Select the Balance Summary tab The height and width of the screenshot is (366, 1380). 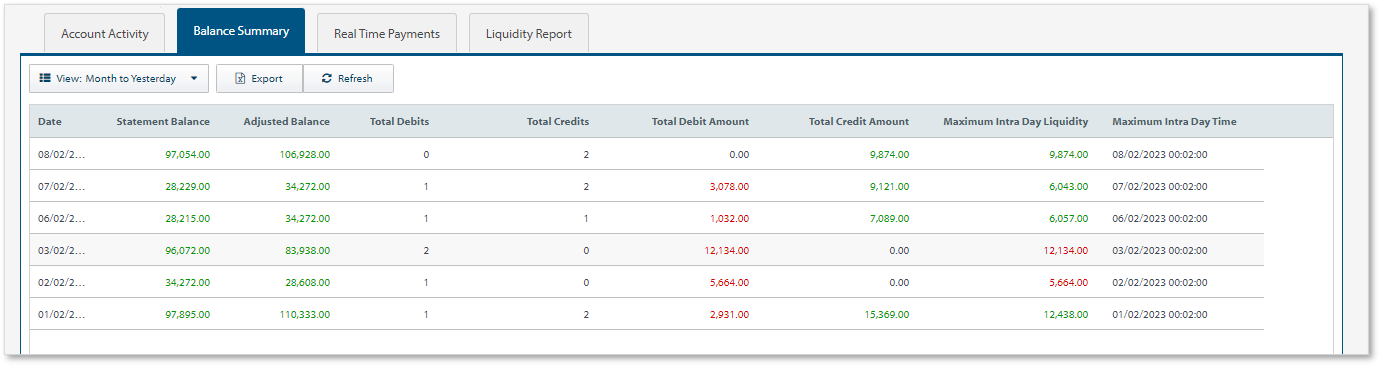click(241, 31)
